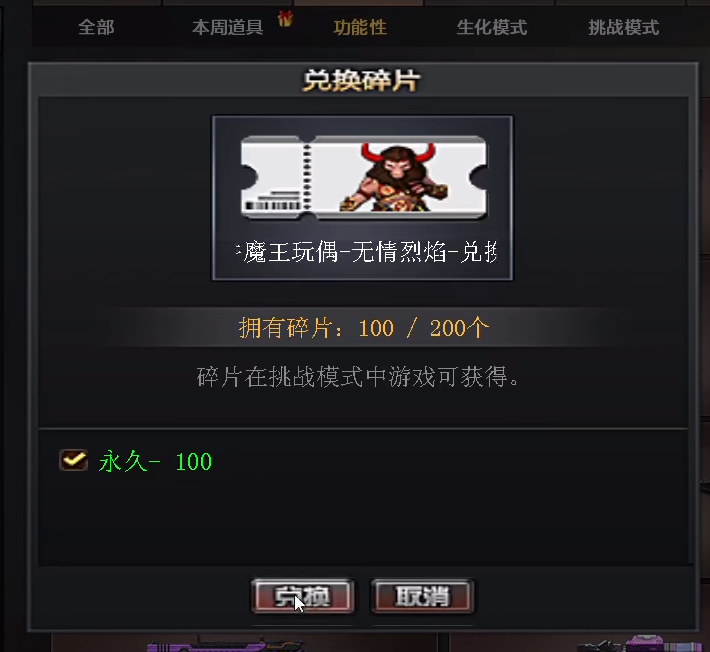This screenshot has width=710, height=652.
Task: Click the green 永久- 100 option label
Action: click(x=155, y=461)
